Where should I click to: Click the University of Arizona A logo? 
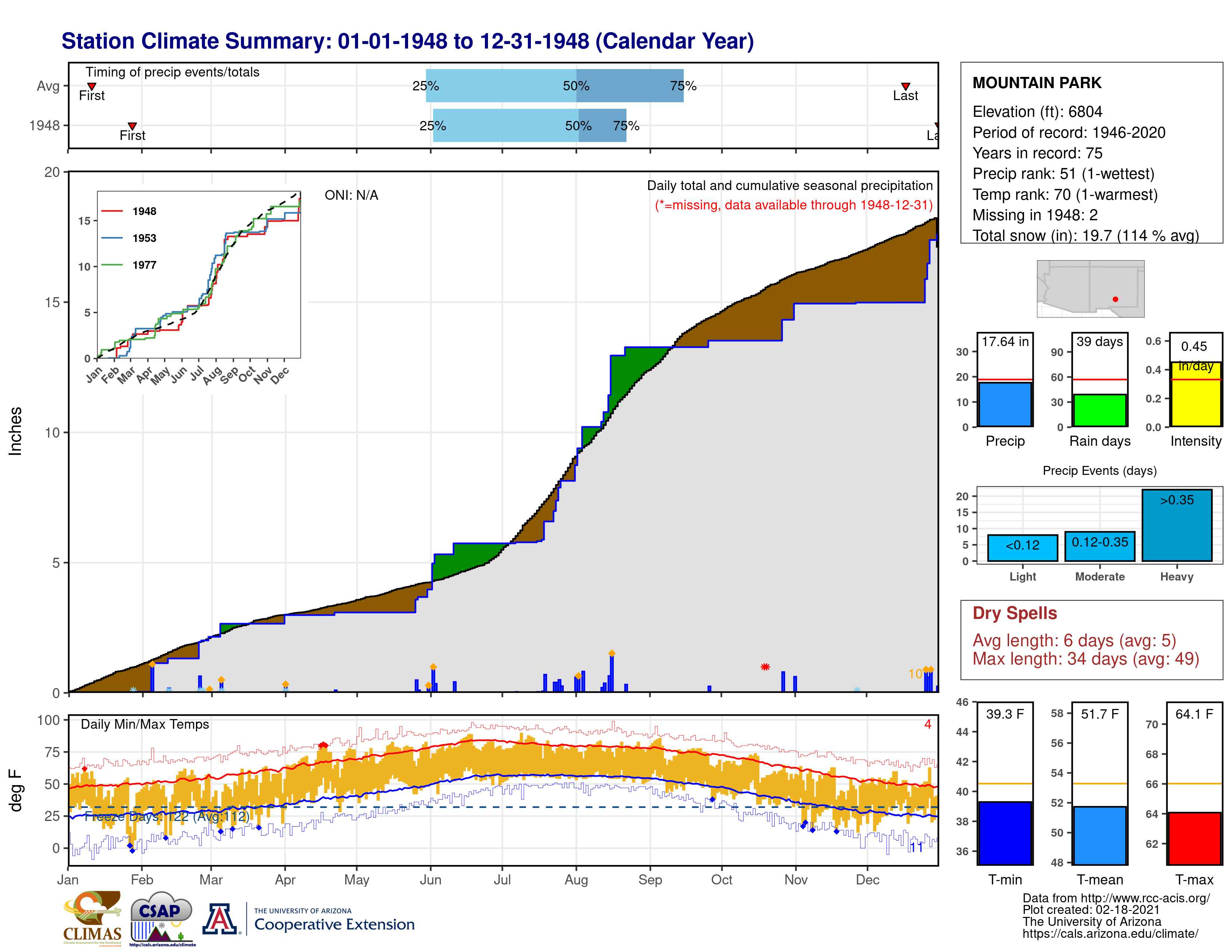220,919
